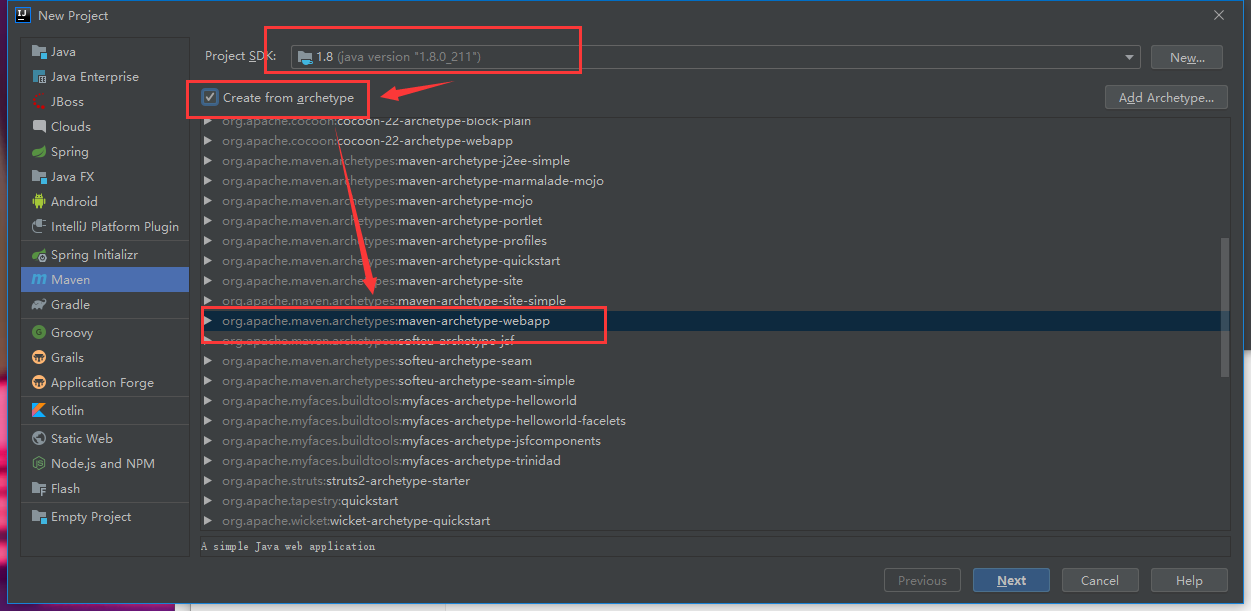Expand the maven-archetype-webapp entry

coord(208,321)
